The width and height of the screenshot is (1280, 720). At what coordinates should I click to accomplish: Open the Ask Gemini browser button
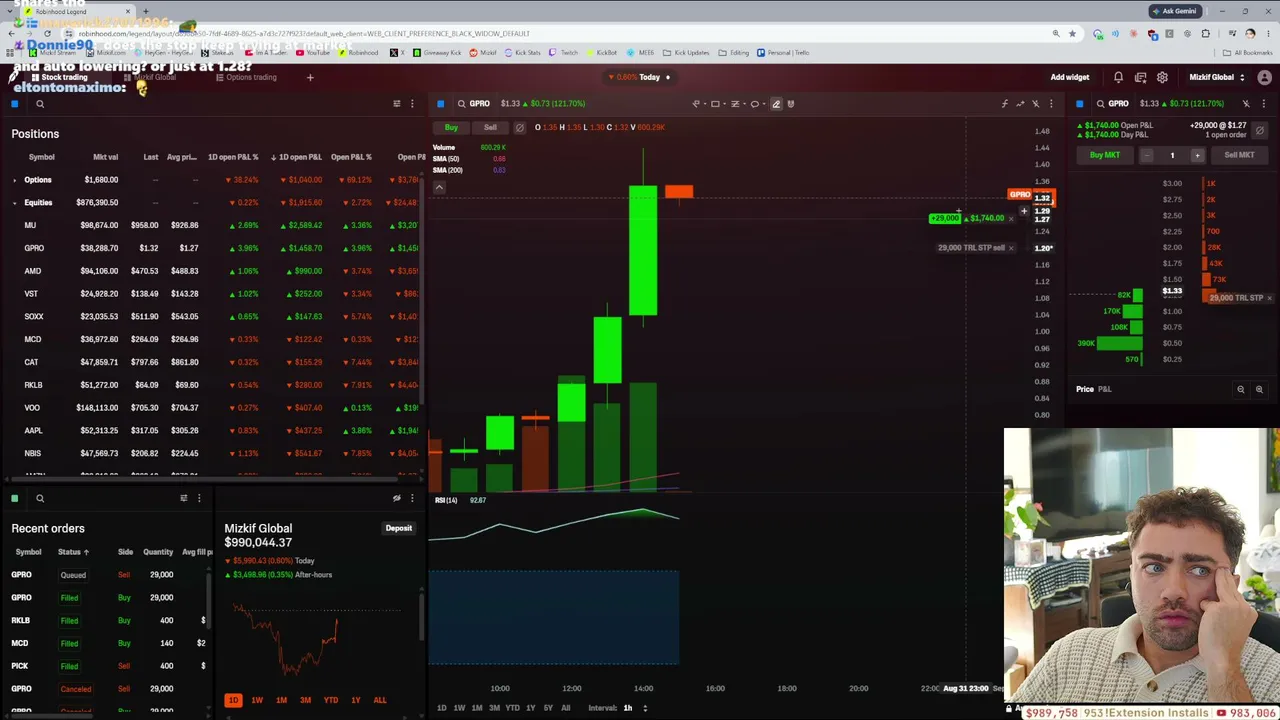(x=1174, y=11)
